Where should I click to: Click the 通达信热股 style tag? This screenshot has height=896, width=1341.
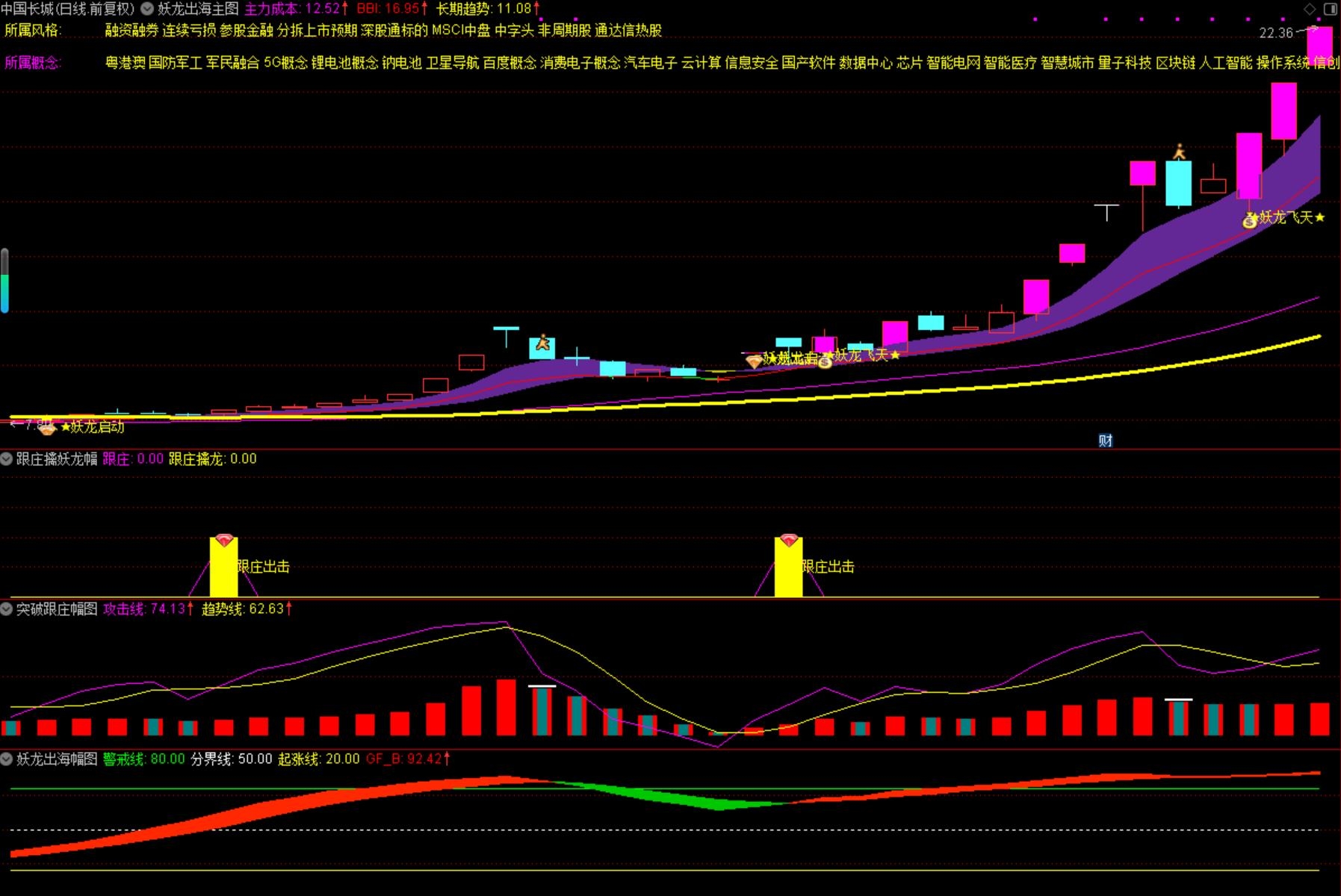(x=628, y=31)
